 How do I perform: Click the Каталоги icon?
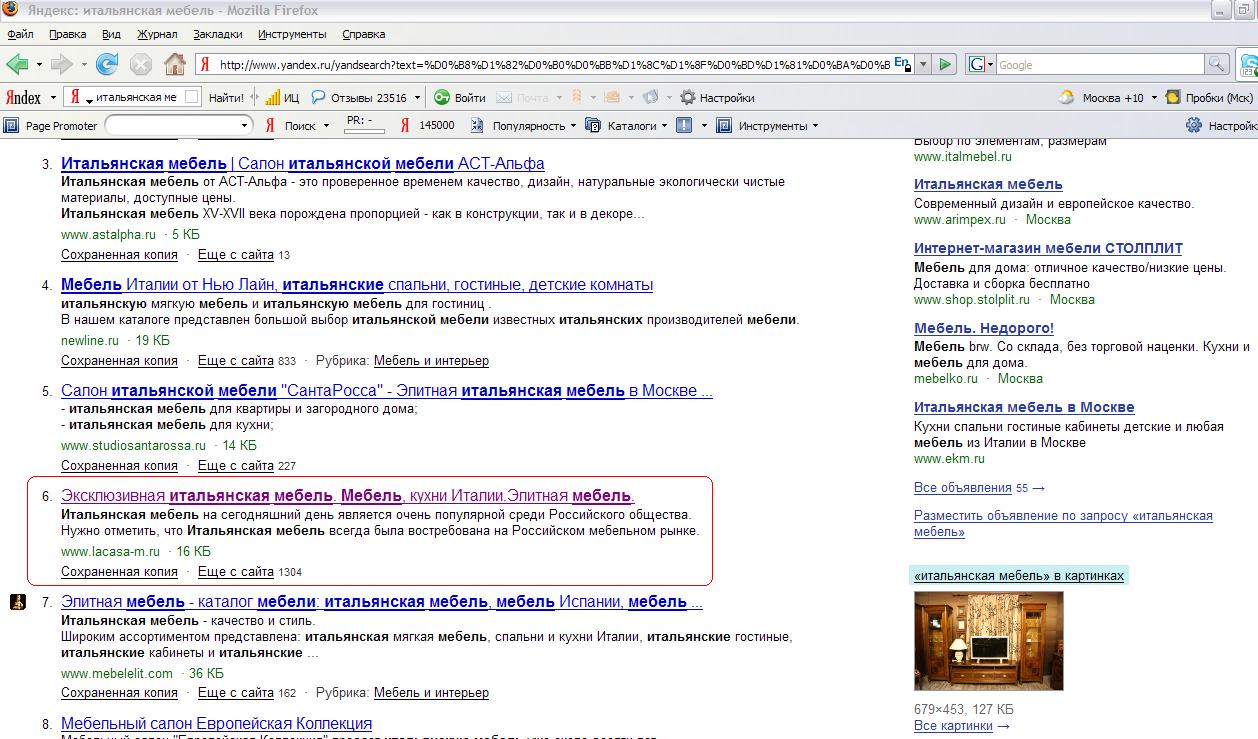click(x=591, y=125)
